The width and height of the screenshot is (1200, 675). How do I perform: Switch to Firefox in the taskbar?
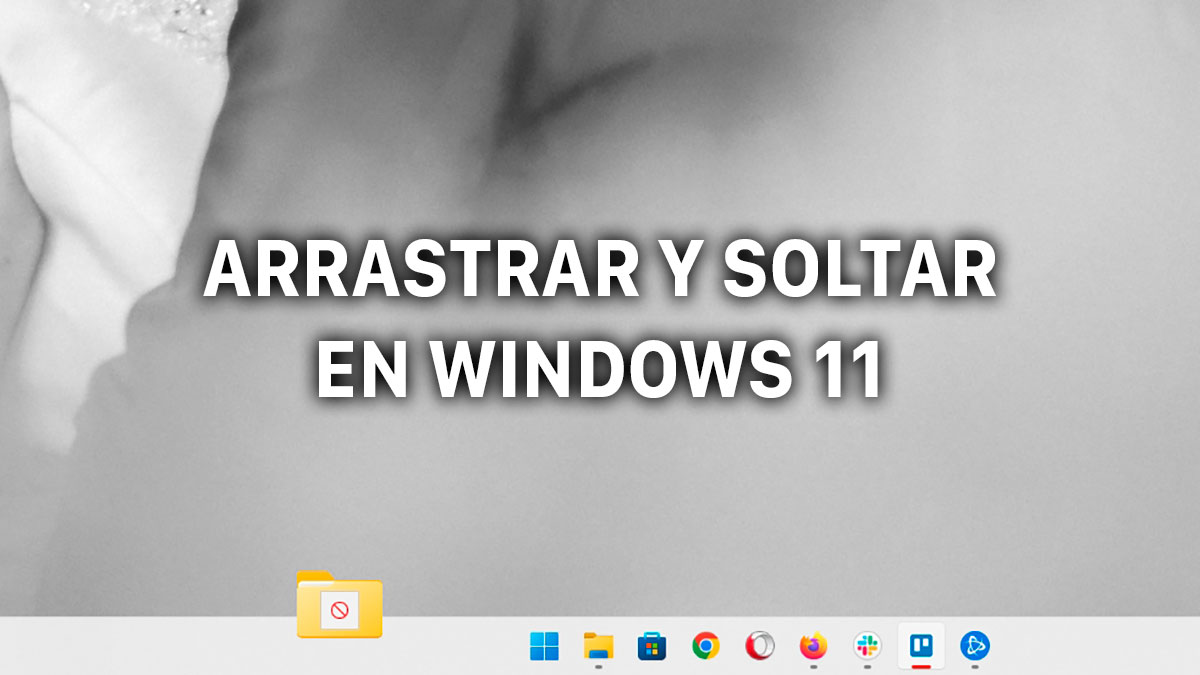point(814,647)
